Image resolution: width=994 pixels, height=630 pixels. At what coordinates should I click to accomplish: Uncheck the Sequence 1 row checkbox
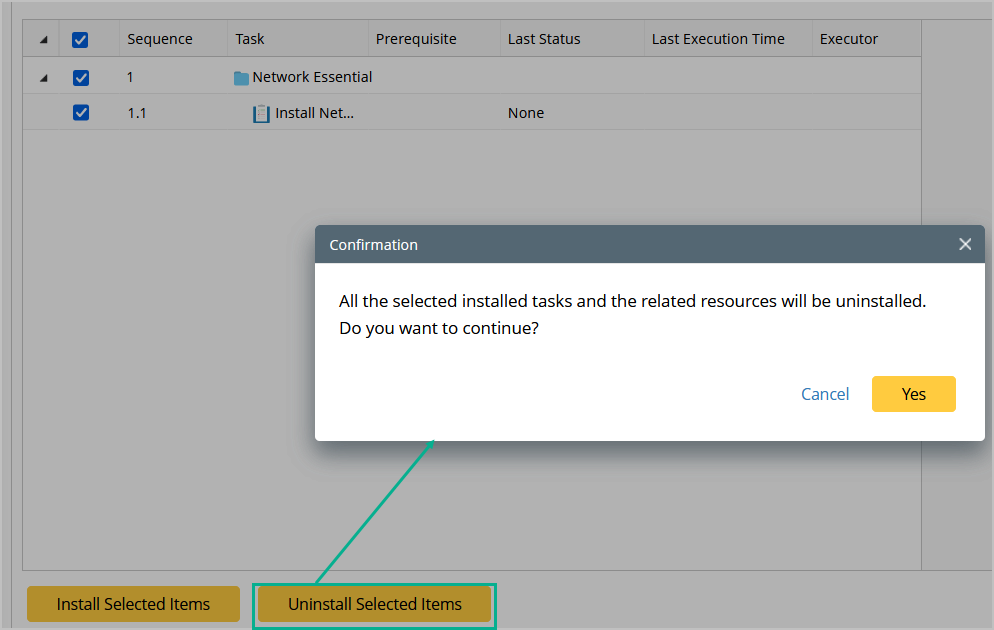click(81, 78)
